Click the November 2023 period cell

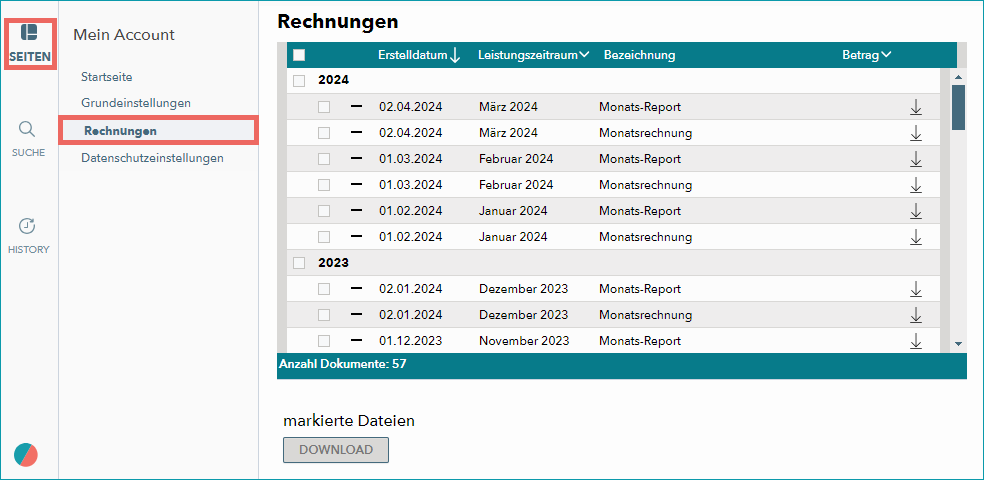tap(525, 341)
